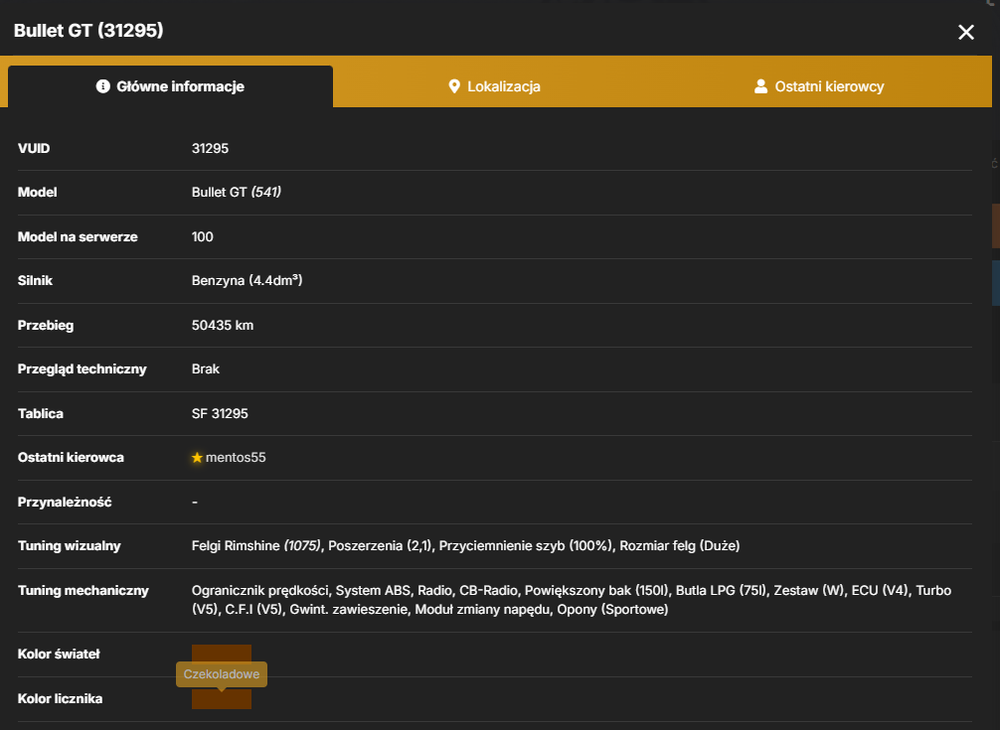The width and height of the screenshot is (1000, 730).
Task: Open the Lokalizacja tab
Action: coord(494,87)
